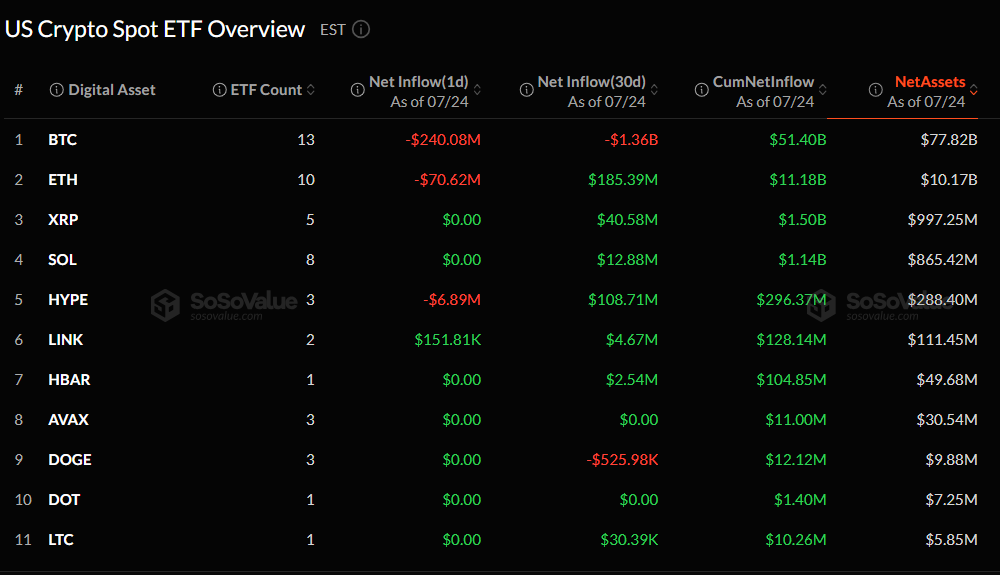Select the DOT asset name

point(64,500)
